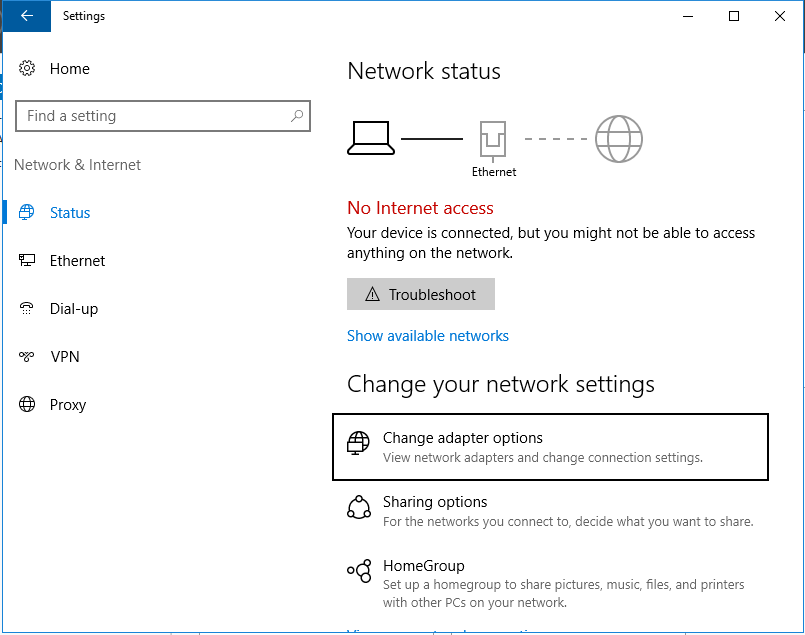
Task: Click the Proxy globe icon in sidebar
Action: (x=27, y=405)
